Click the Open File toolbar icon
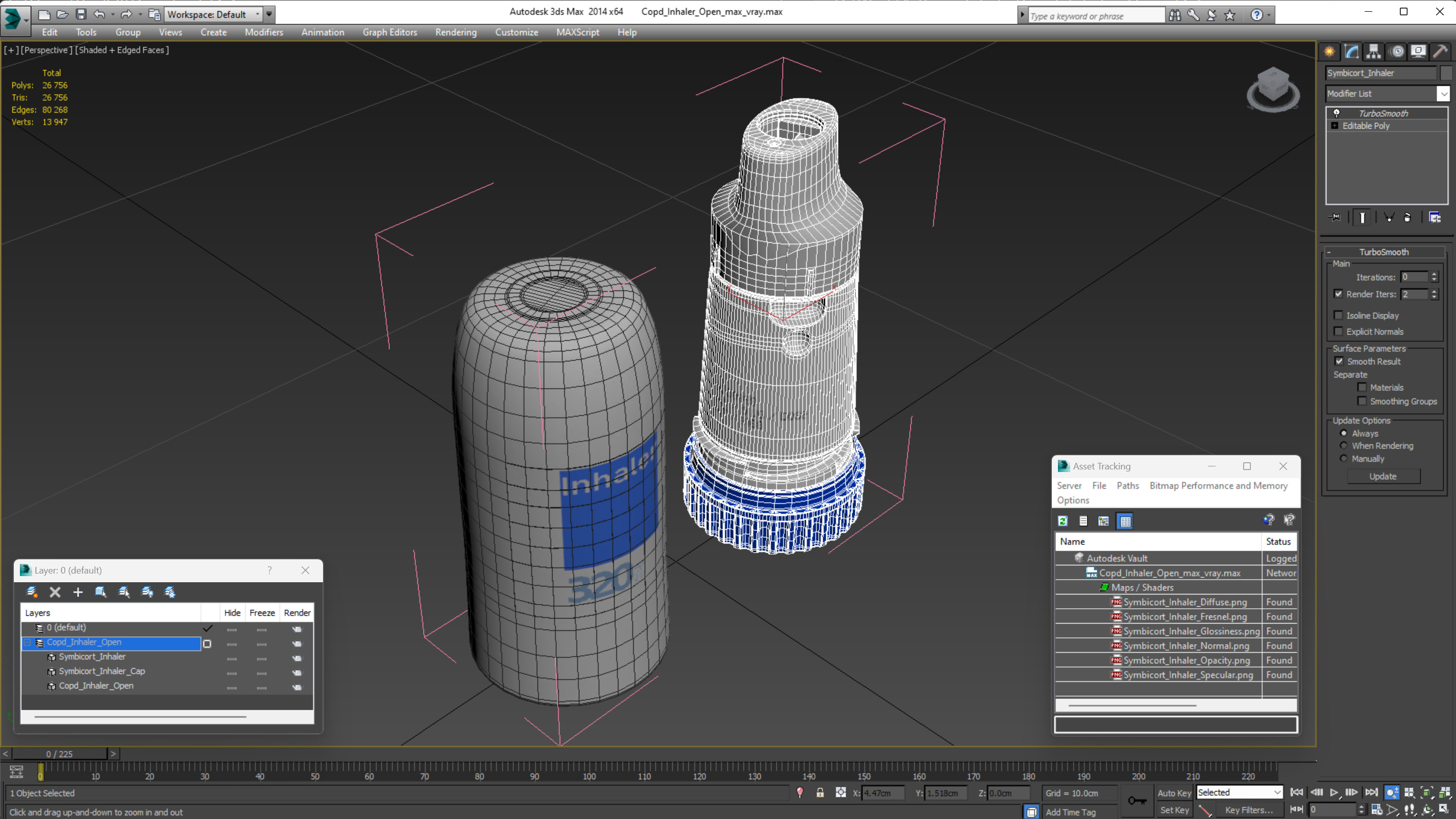 (x=63, y=14)
